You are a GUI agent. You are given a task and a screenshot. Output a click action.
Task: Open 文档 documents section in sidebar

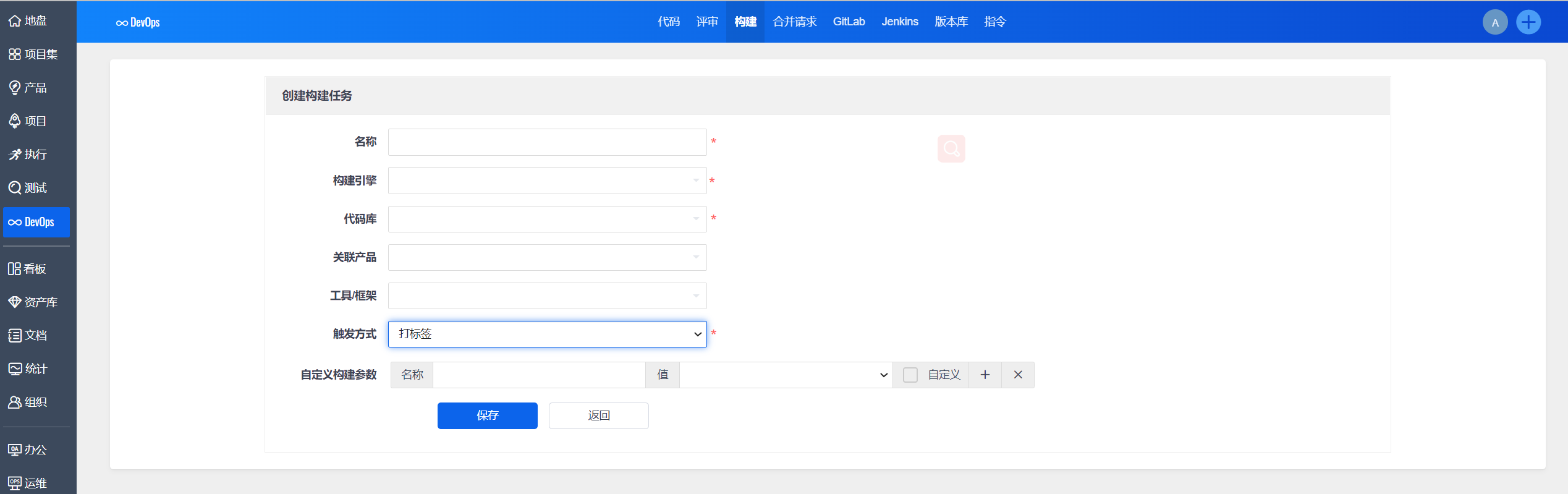[35, 336]
